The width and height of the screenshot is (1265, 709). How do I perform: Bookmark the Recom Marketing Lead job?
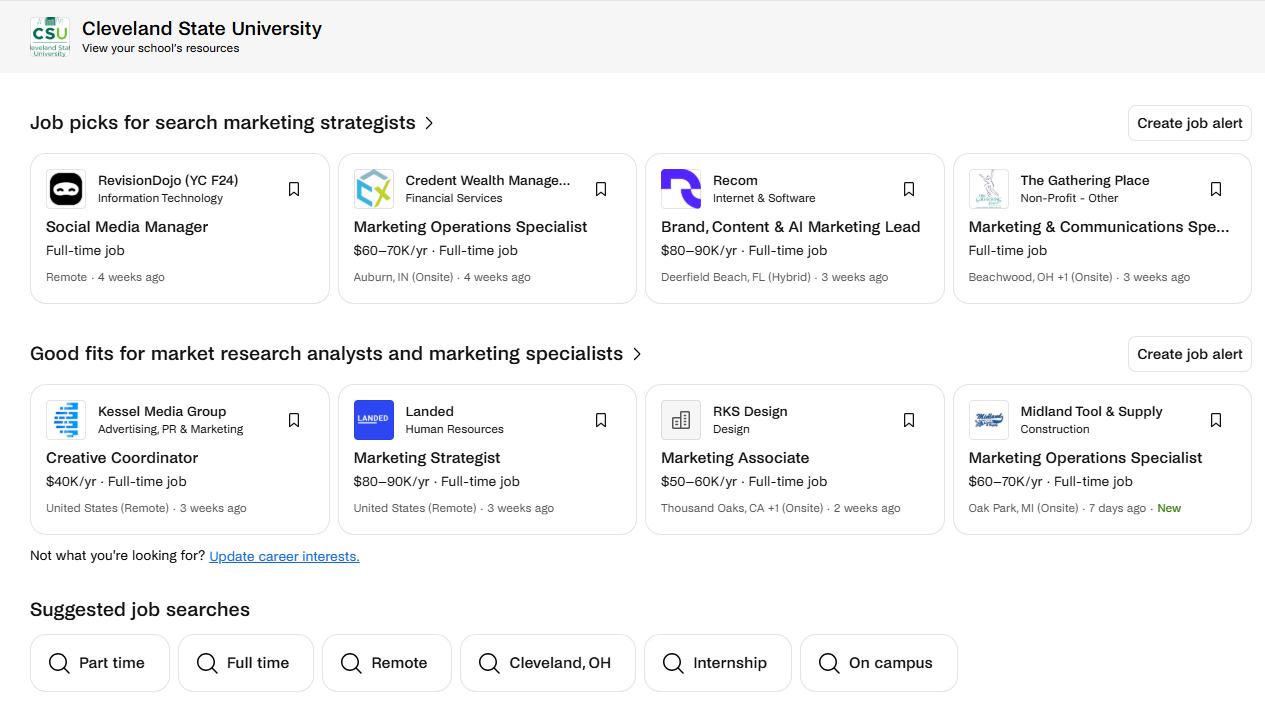pos(909,189)
